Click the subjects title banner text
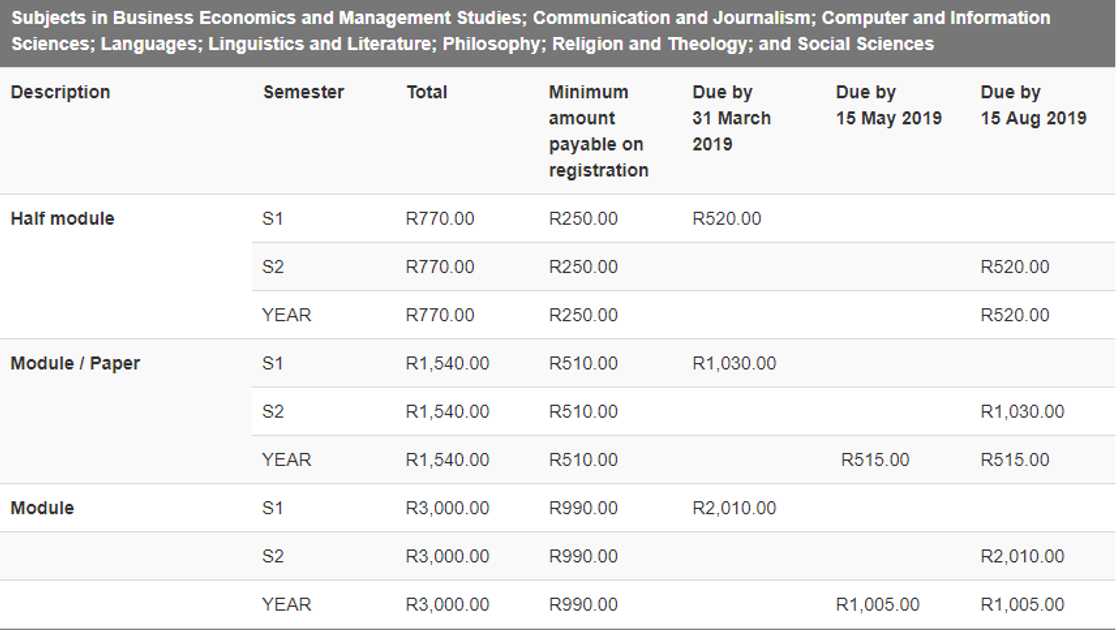This screenshot has height=630, width=1120. click(530, 31)
